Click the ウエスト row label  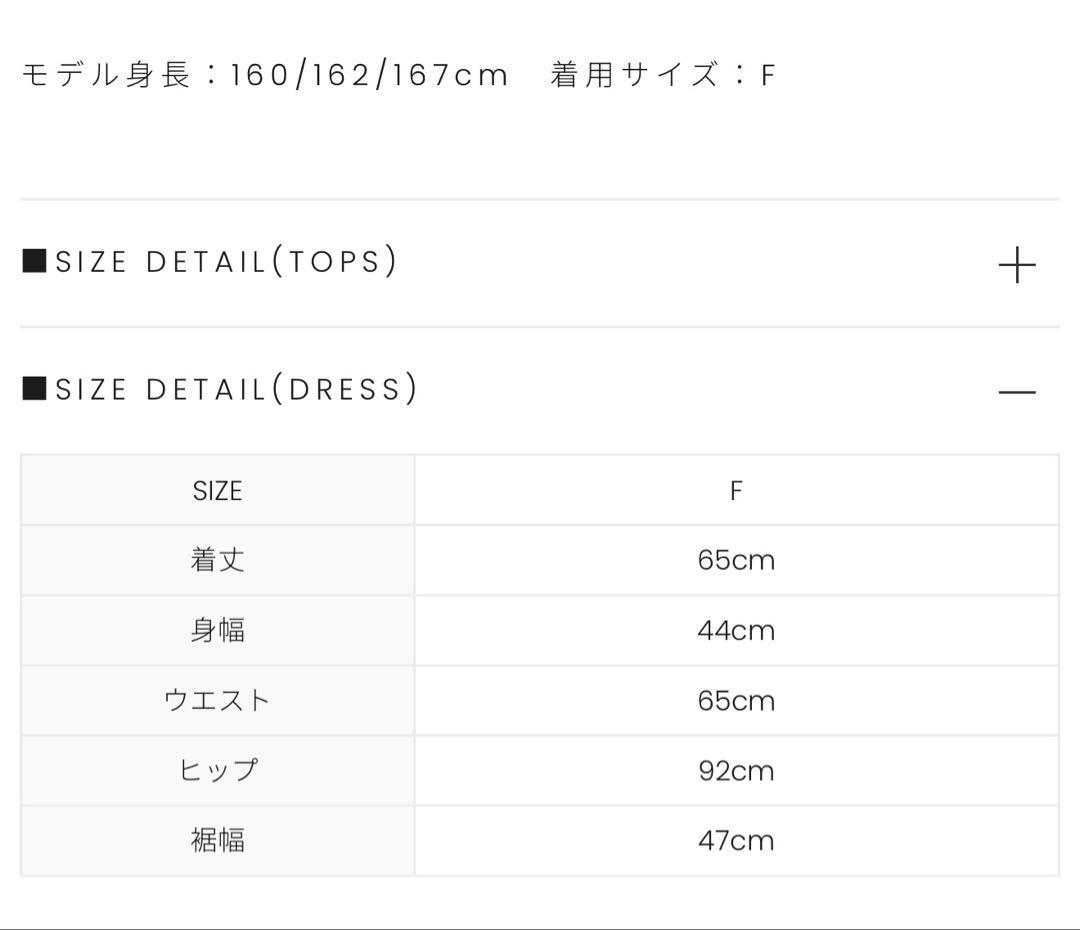pyautogui.click(x=217, y=700)
